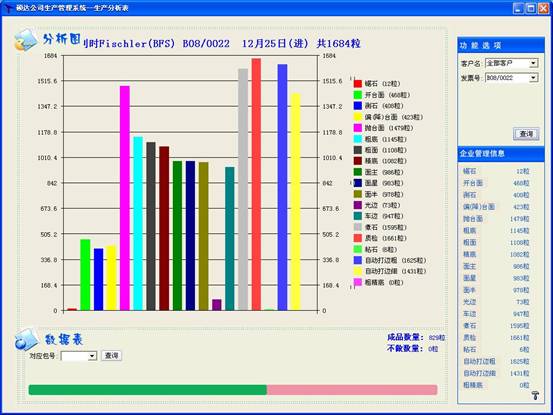The width and height of the screenshot is (553, 415).
Task: Click 查询 next to 对应包号
Action: coord(112,355)
